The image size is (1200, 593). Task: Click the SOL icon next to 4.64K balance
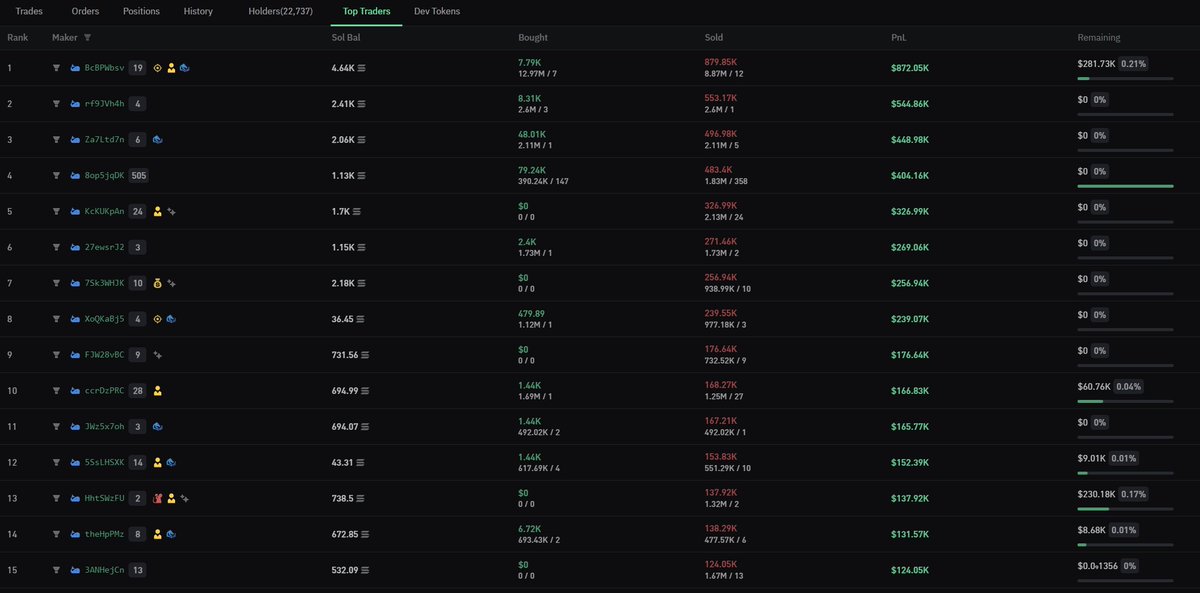point(362,68)
